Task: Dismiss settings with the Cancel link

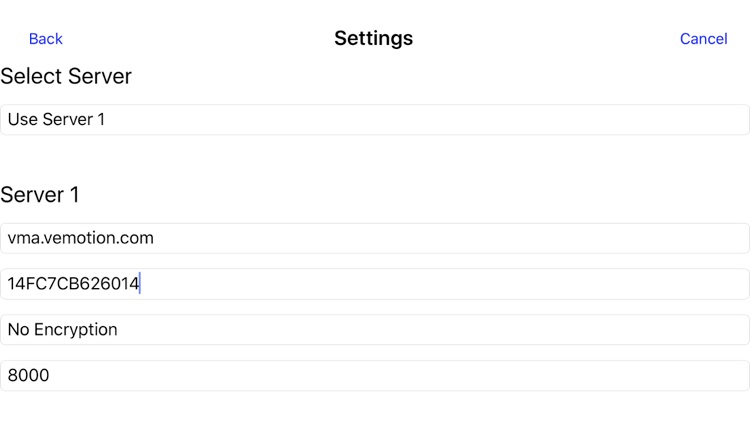Action: pyautogui.click(x=703, y=39)
